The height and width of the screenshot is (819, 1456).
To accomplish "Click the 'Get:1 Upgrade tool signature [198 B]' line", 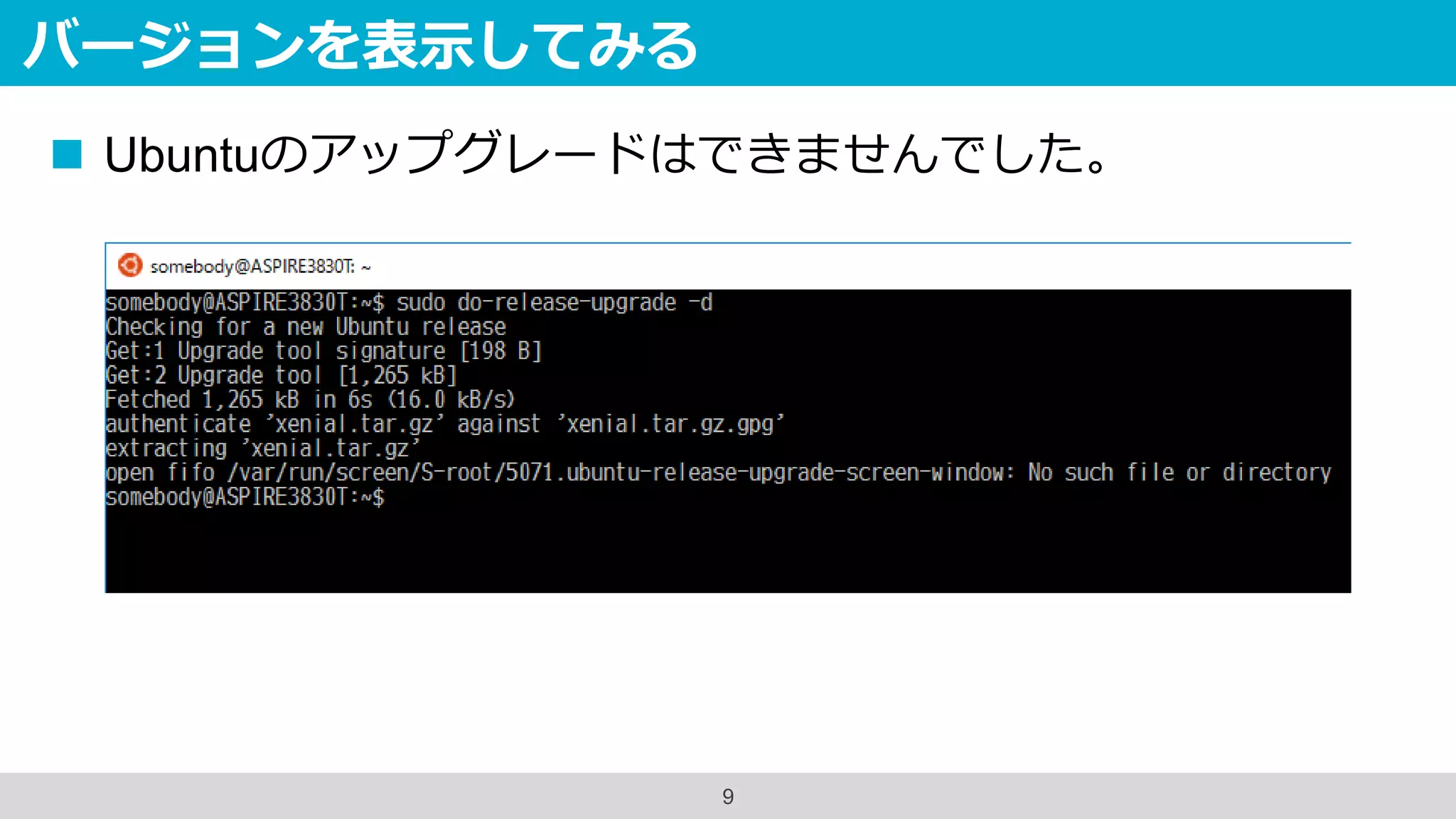I will (x=323, y=351).
